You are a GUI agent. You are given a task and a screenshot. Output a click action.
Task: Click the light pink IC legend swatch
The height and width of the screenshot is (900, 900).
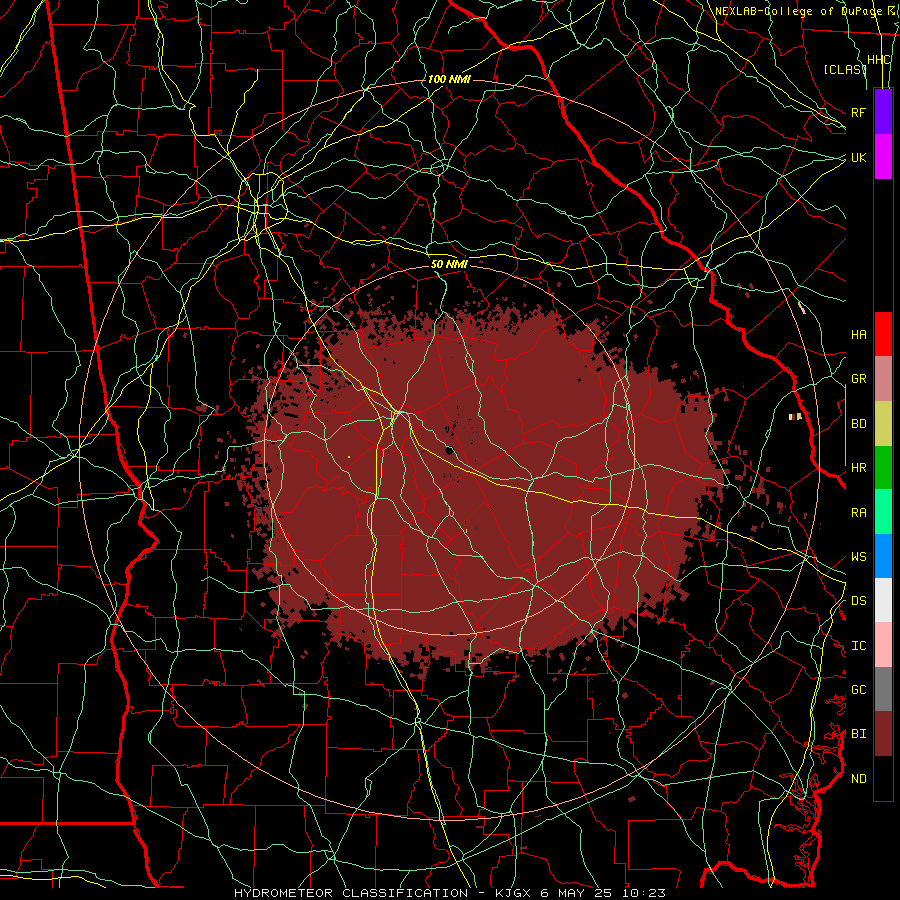click(x=883, y=645)
